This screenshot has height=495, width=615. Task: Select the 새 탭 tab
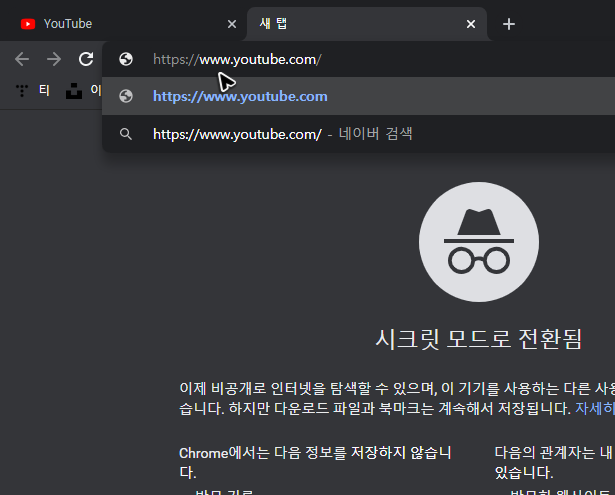tap(367, 24)
